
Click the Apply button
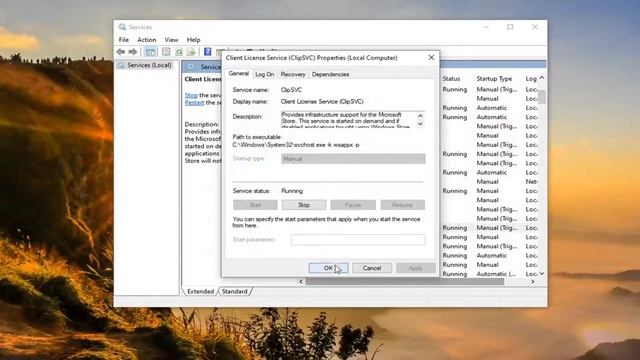pos(416,268)
